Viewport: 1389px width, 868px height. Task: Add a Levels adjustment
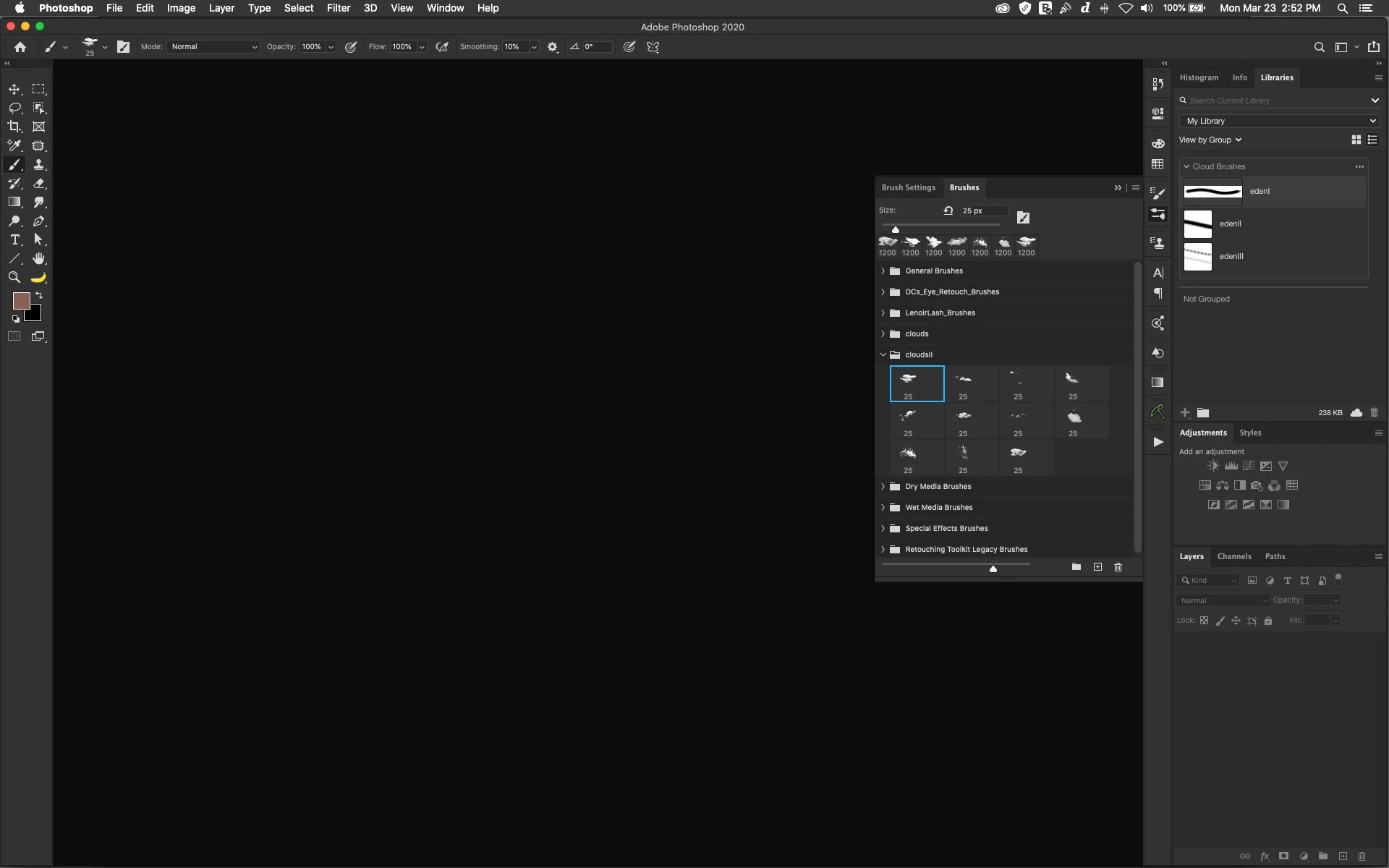pos(1231,467)
